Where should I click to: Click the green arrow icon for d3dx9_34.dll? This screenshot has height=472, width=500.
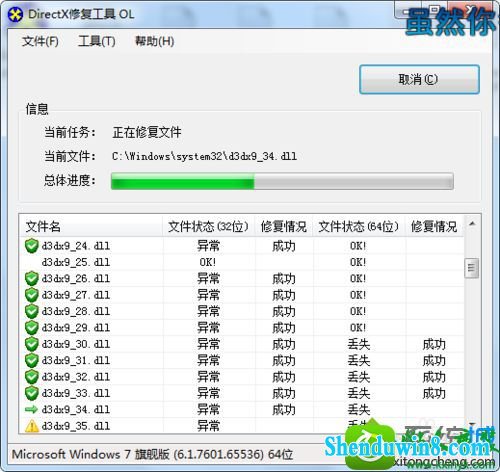[32, 409]
